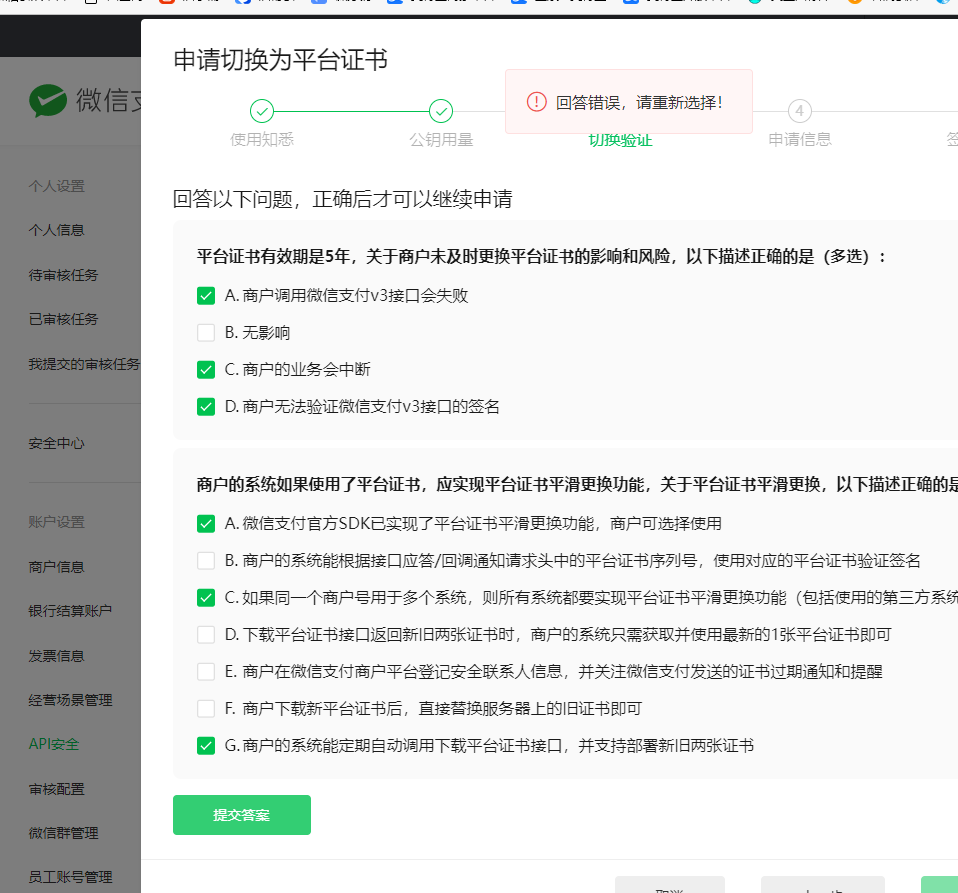Open 审核配置 in the sidebar
This screenshot has width=958, height=893.
pyautogui.click(x=56, y=789)
